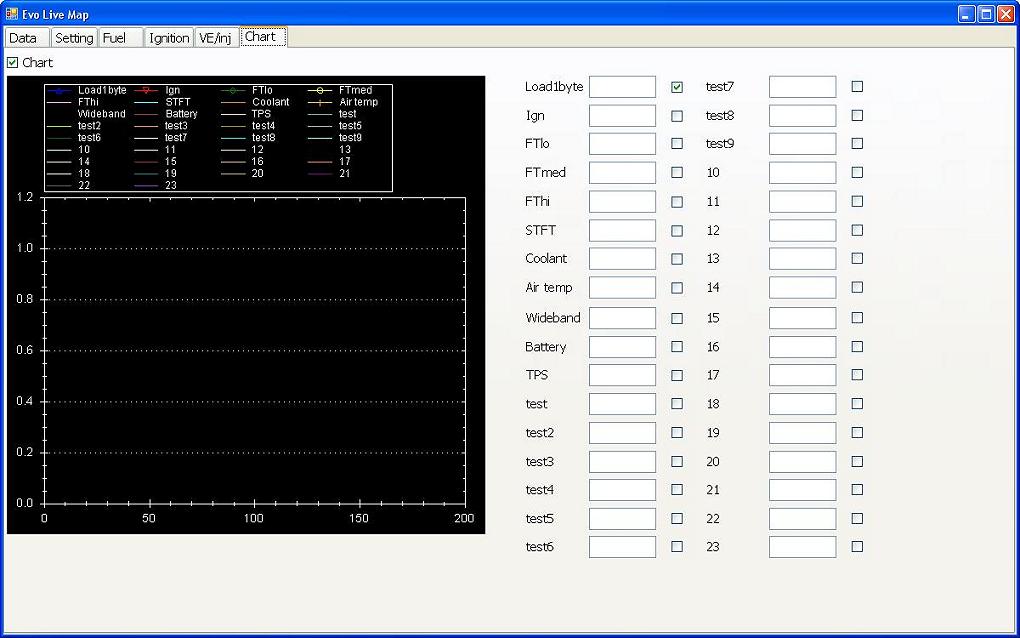Maximize the Evo Live Map window
This screenshot has width=1020, height=638.
coord(986,14)
